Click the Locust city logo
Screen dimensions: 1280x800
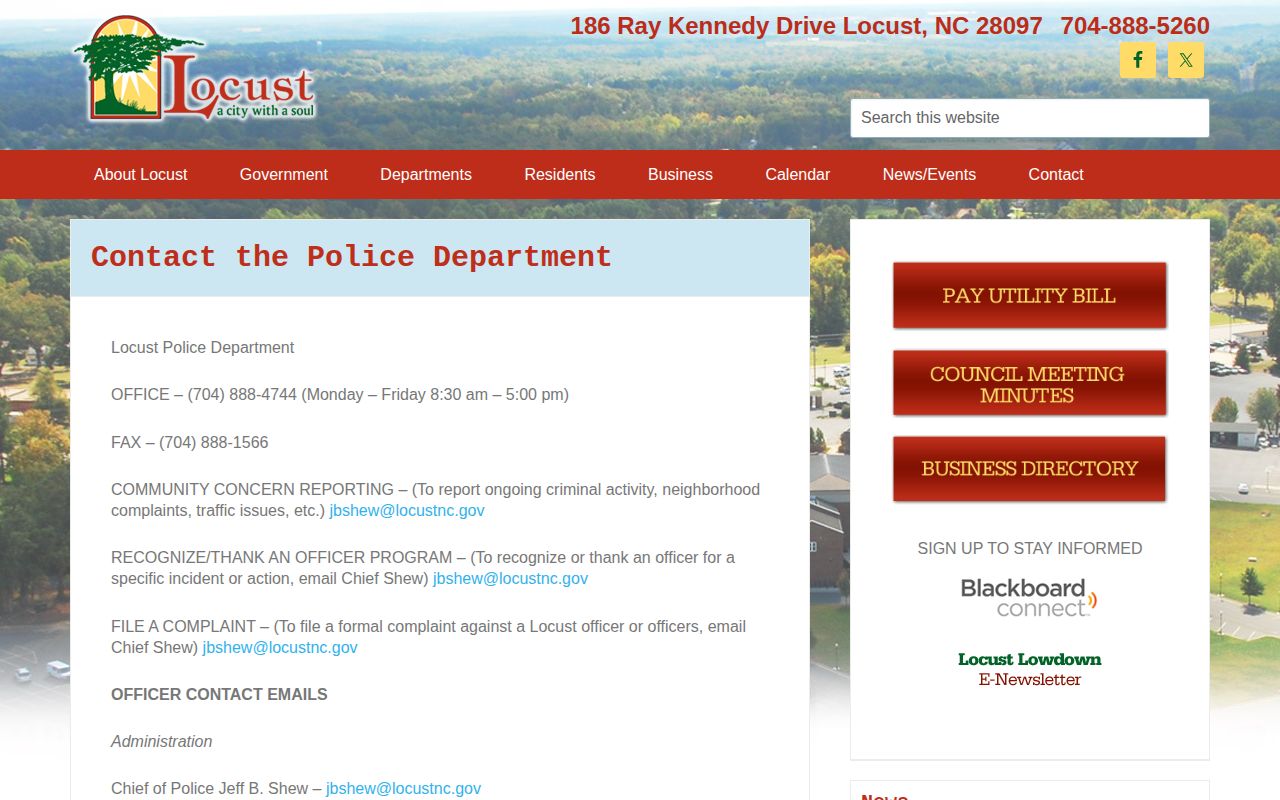coord(196,69)
